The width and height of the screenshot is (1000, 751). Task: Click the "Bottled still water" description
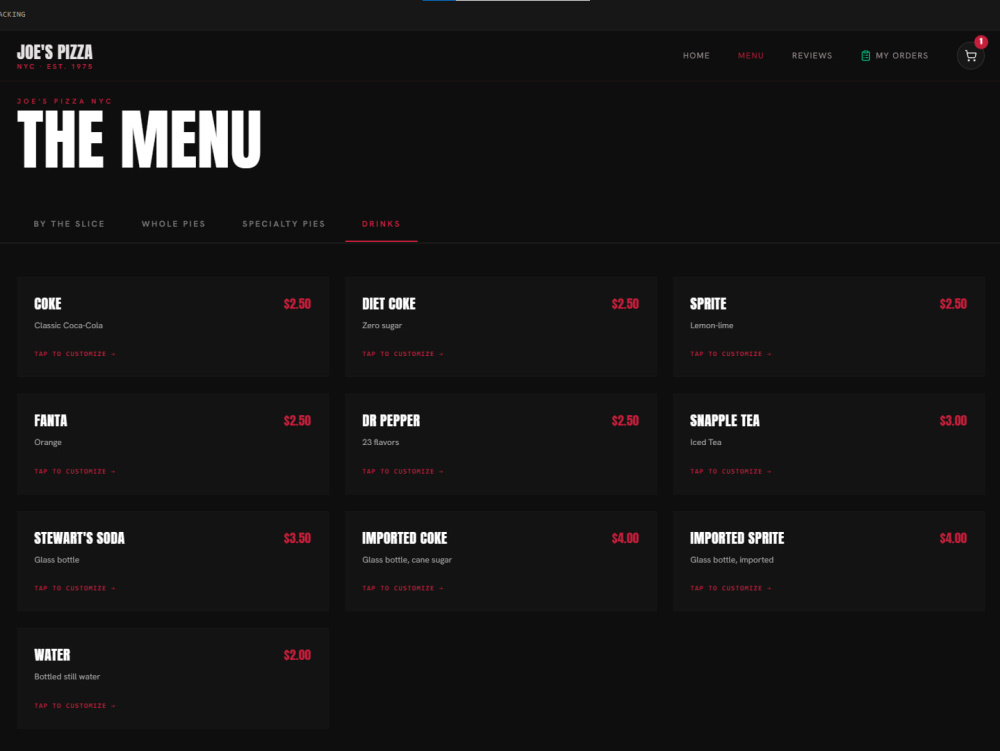coord(67,676)
